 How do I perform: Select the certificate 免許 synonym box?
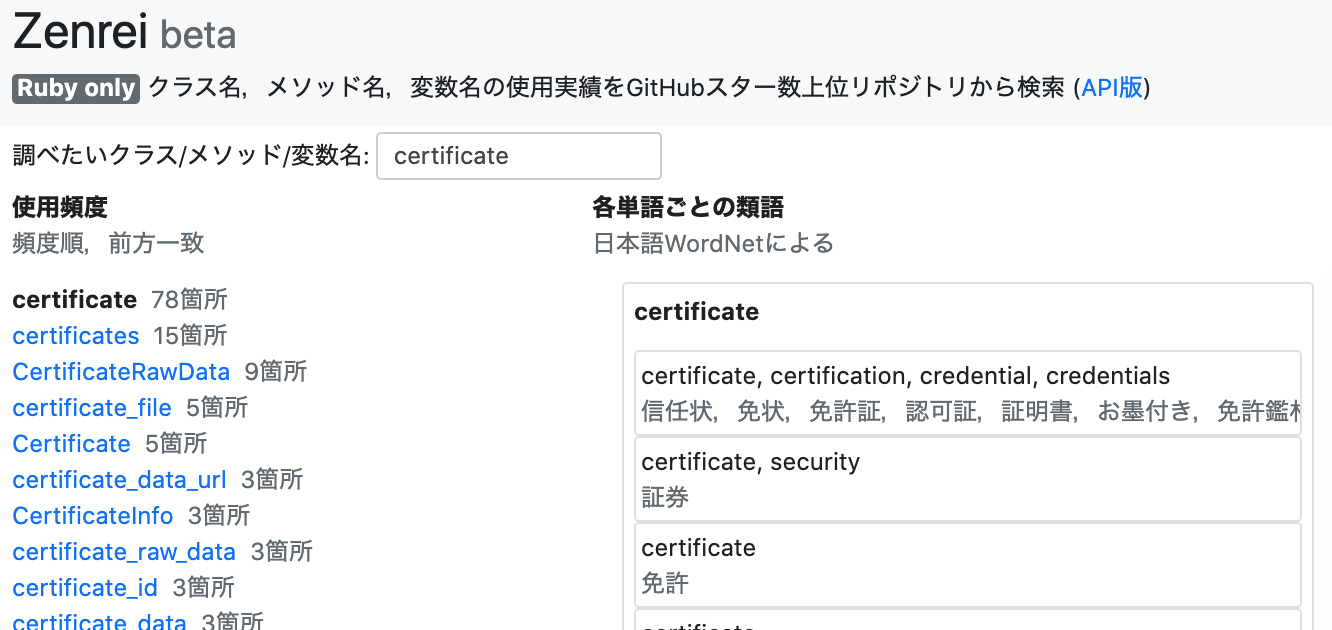(x=968, y=565)
